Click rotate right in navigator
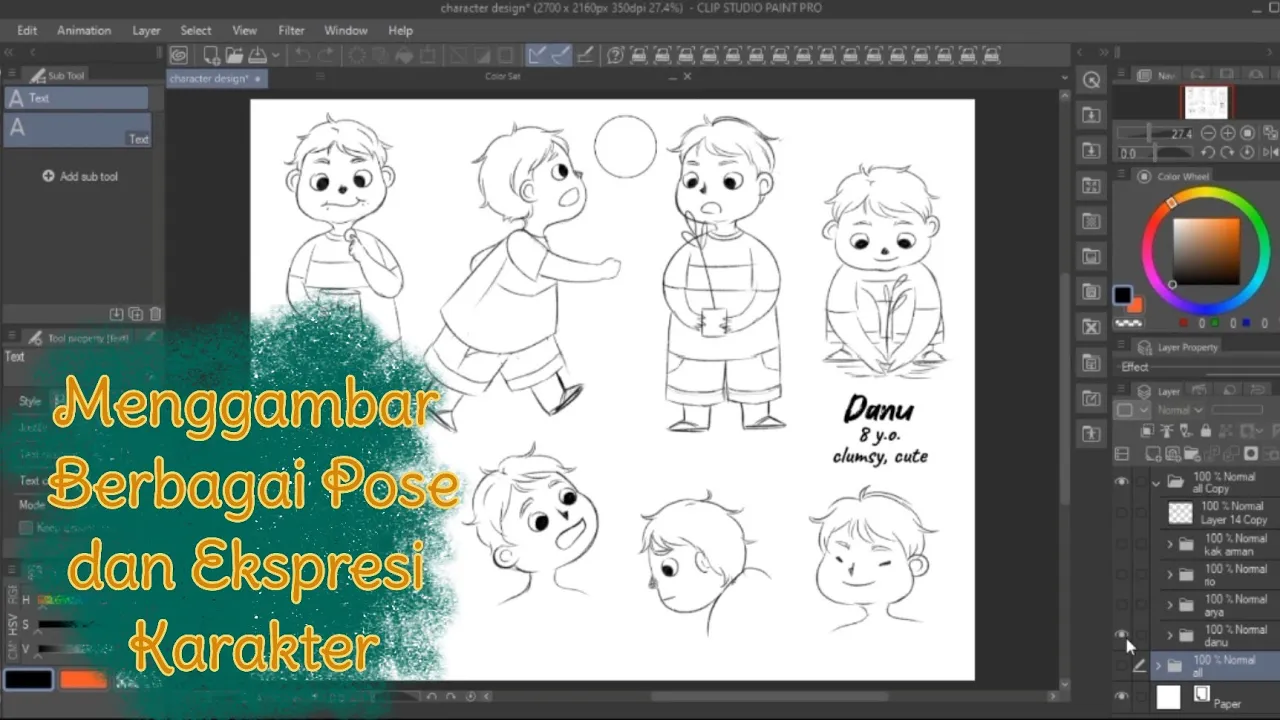The width and height of the screenshot is (1280, 720). point(1227,153)
